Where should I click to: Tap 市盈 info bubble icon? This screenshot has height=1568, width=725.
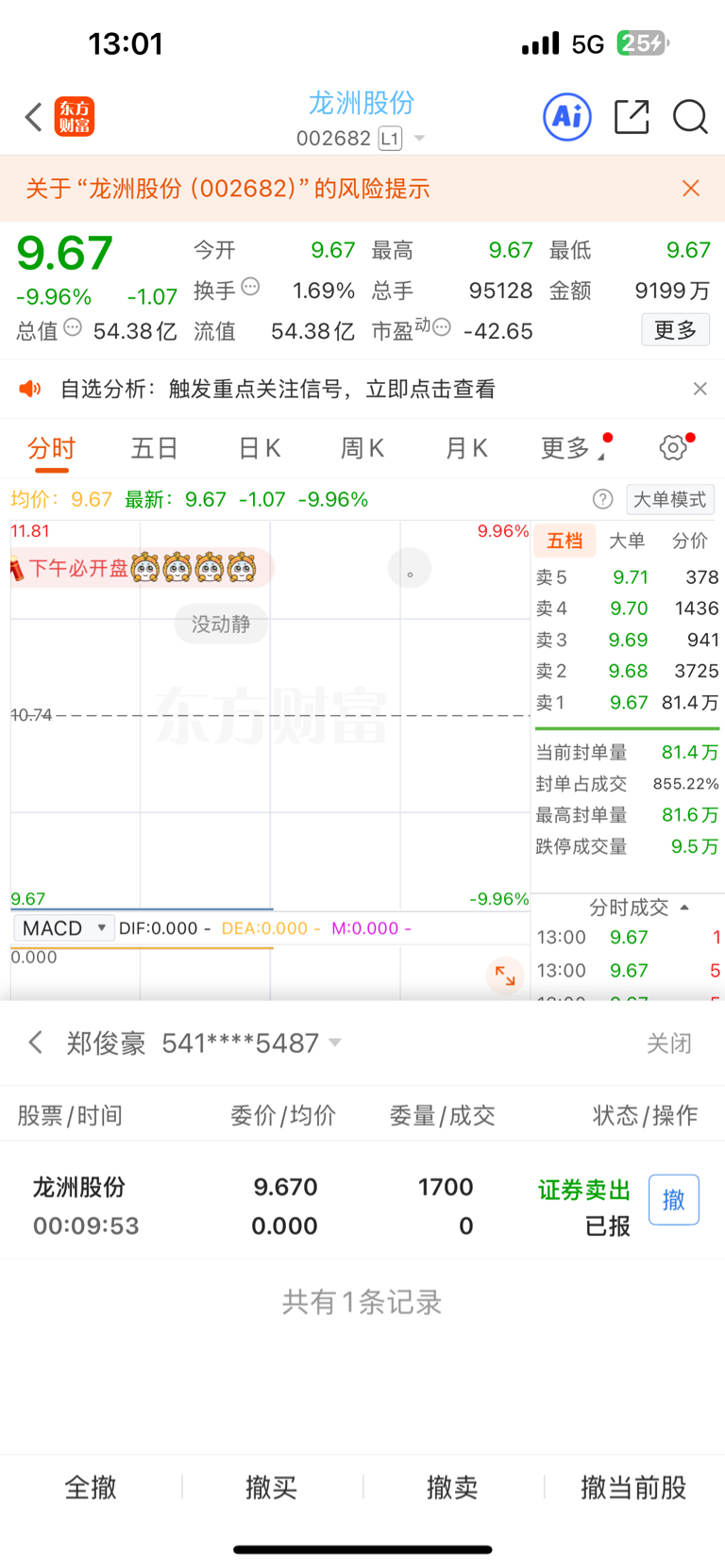pos(441,327)
